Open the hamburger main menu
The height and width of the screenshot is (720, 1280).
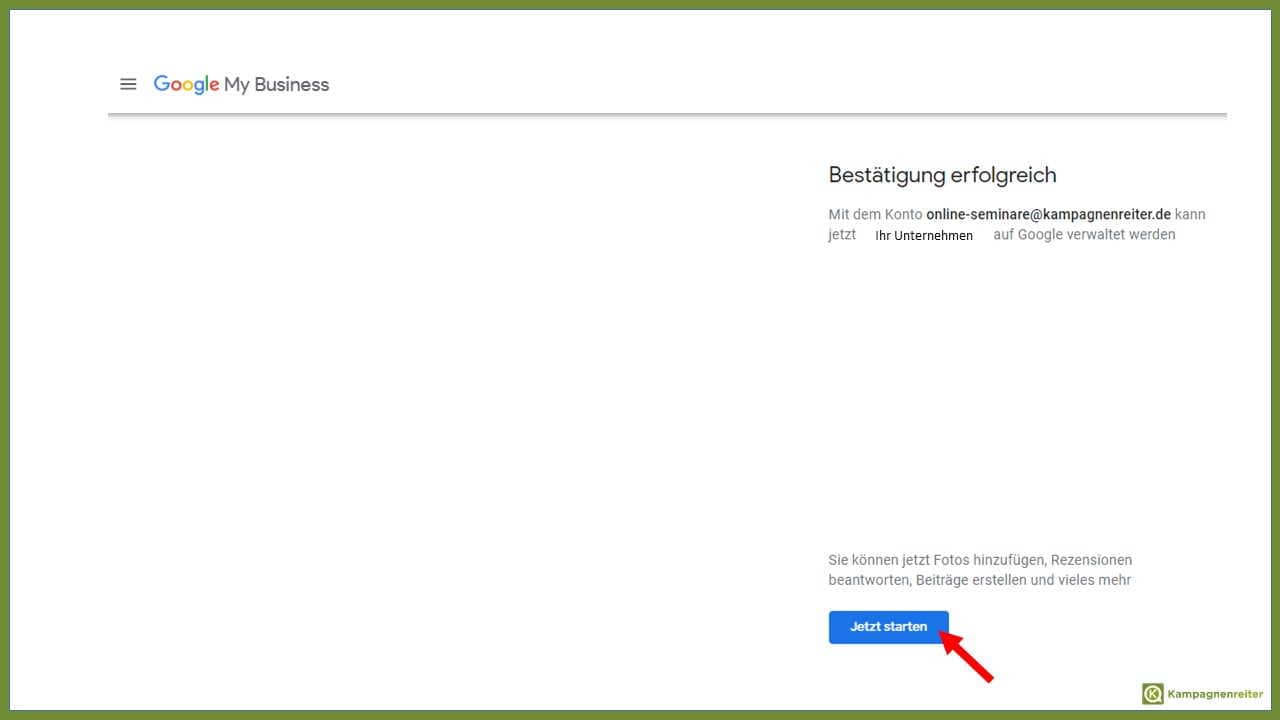[x=128, y=84]
